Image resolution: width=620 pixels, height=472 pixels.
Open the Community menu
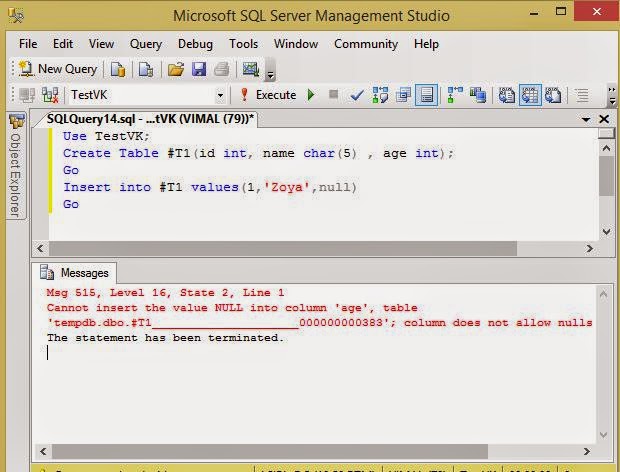[366, 44]
